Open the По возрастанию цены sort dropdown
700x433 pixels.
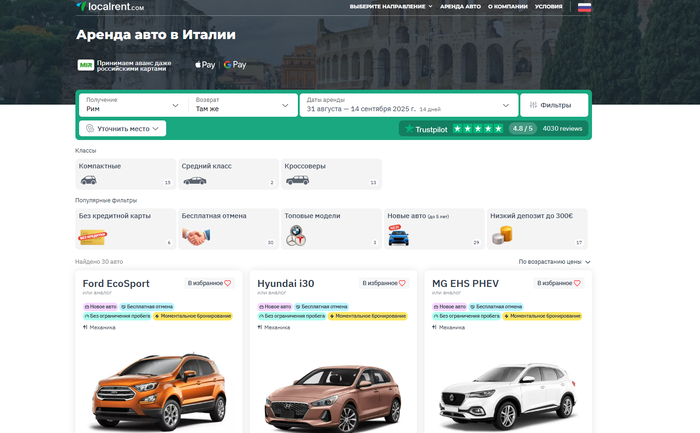pos(554,262)
